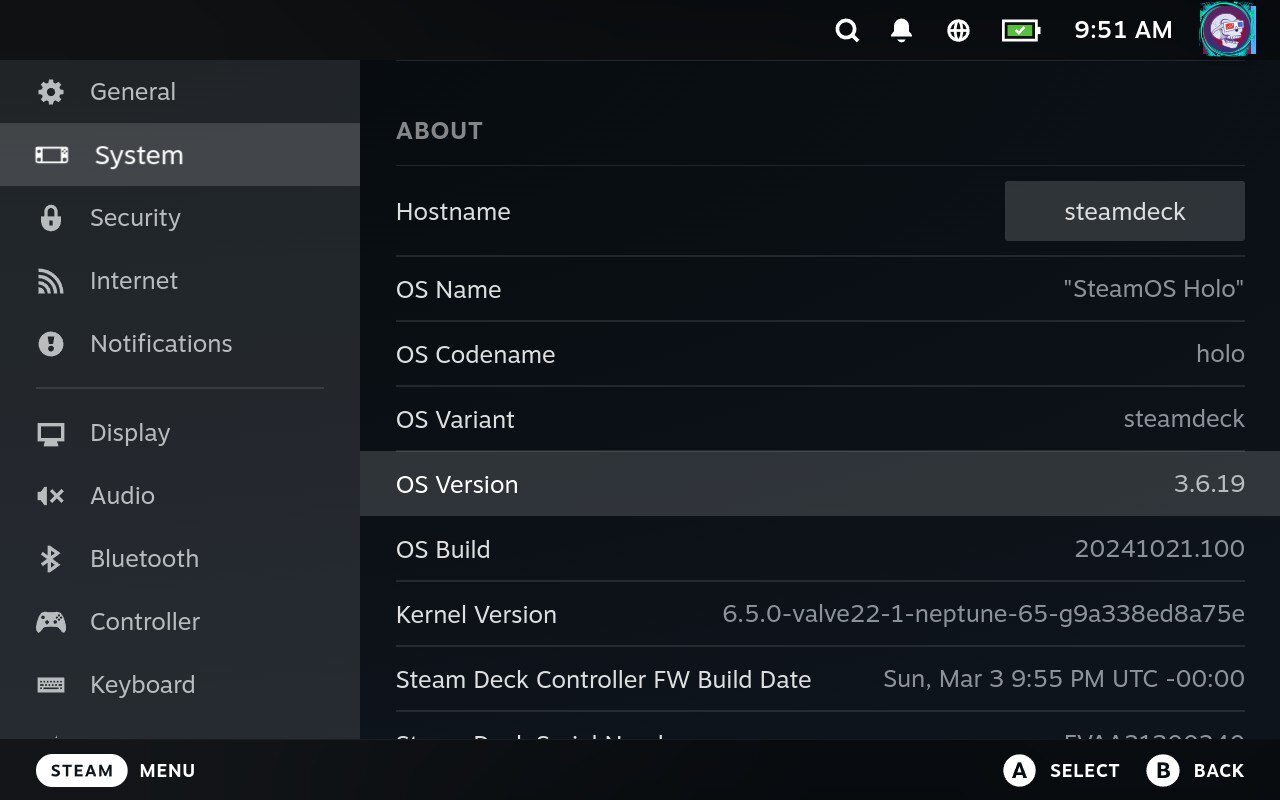This screenshot has height=800, width=1280.
Task: Click the Security padlock icon
Action: pyautogui.click(x=50, y=218)
